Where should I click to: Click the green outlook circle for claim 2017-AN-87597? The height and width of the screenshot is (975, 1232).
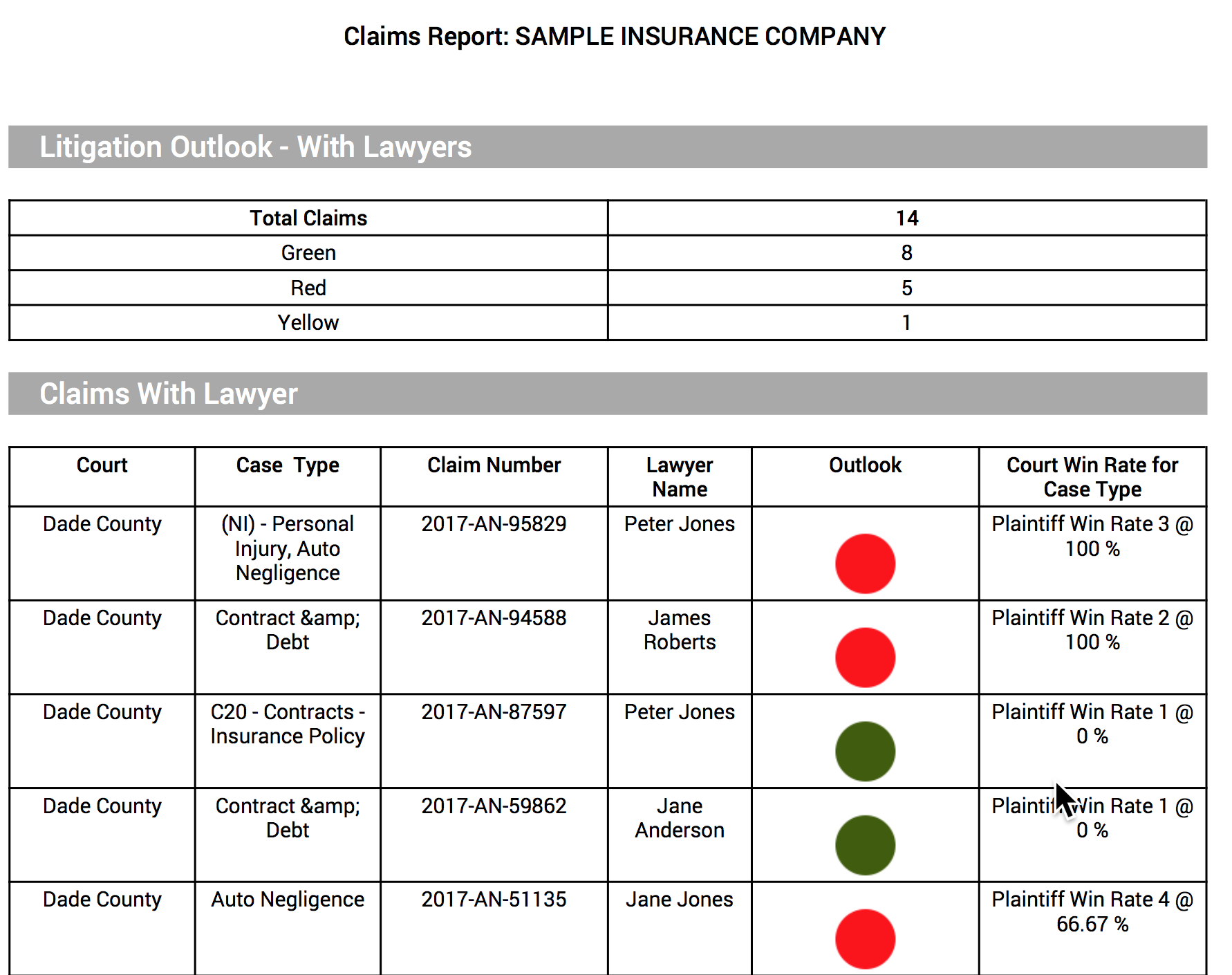pyautogui.click(x=864, y=751)
